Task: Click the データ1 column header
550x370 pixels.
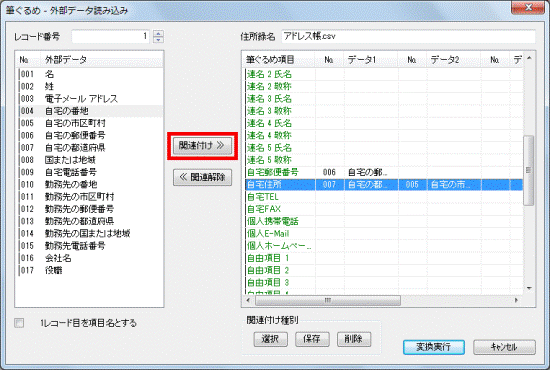Action: pyautogui.click(x=371, y=60)
